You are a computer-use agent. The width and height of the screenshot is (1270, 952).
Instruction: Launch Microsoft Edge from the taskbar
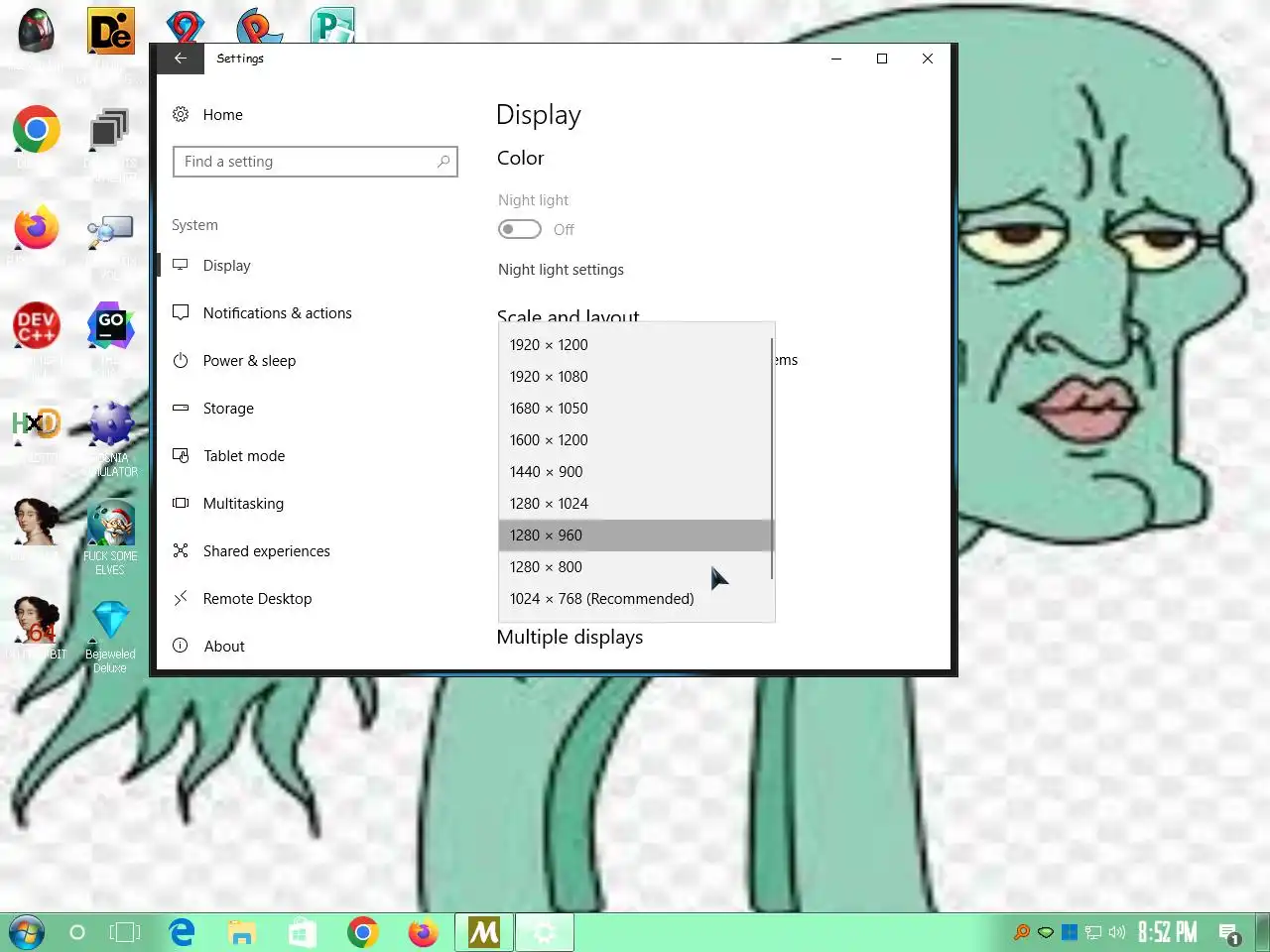coord(182,933)
